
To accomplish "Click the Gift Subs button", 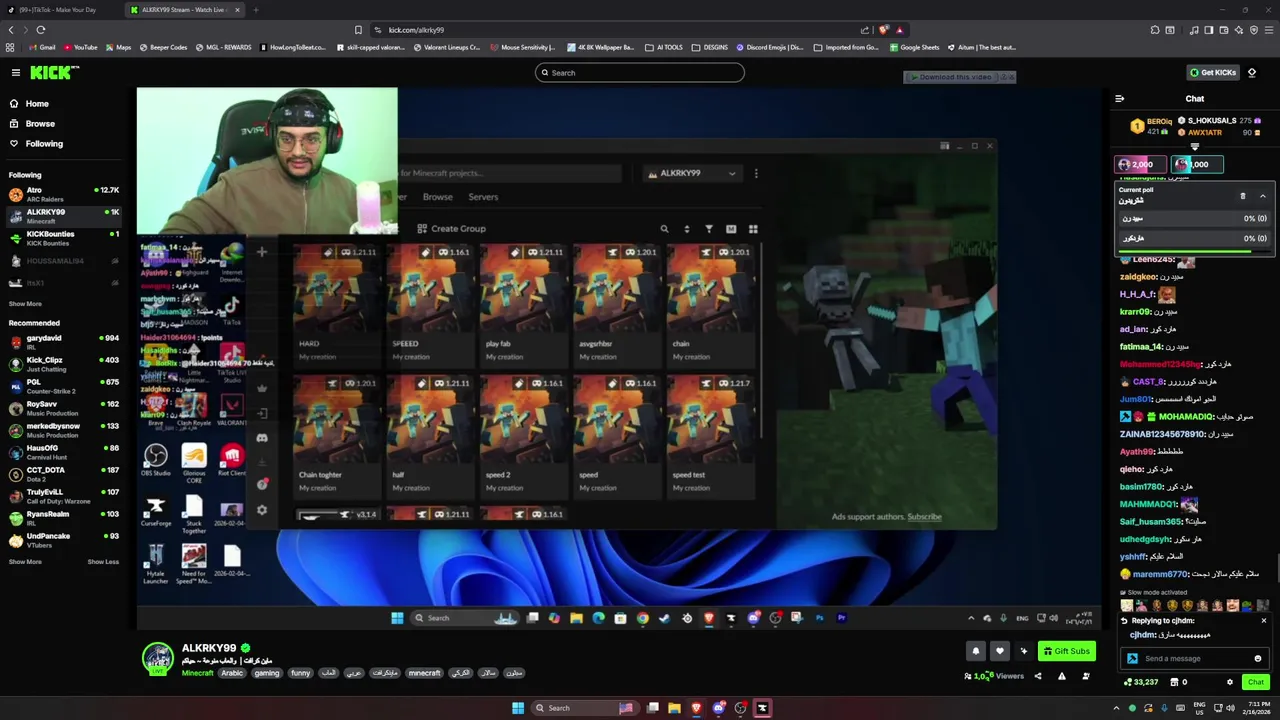I will (x=1066, y=651).
